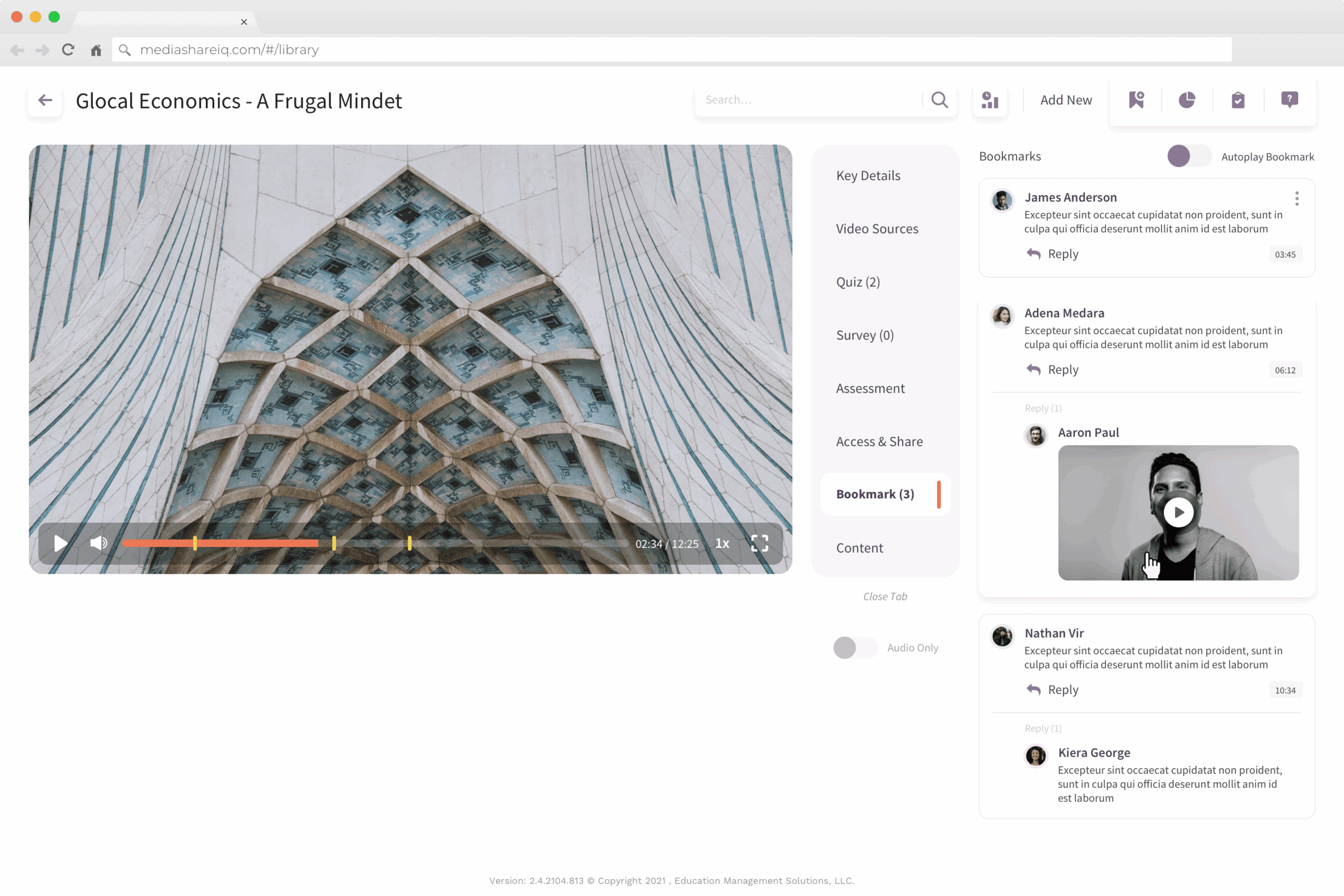
Task: Toggle the Autoplay Bookmark switch
Action: [1189, 156]
